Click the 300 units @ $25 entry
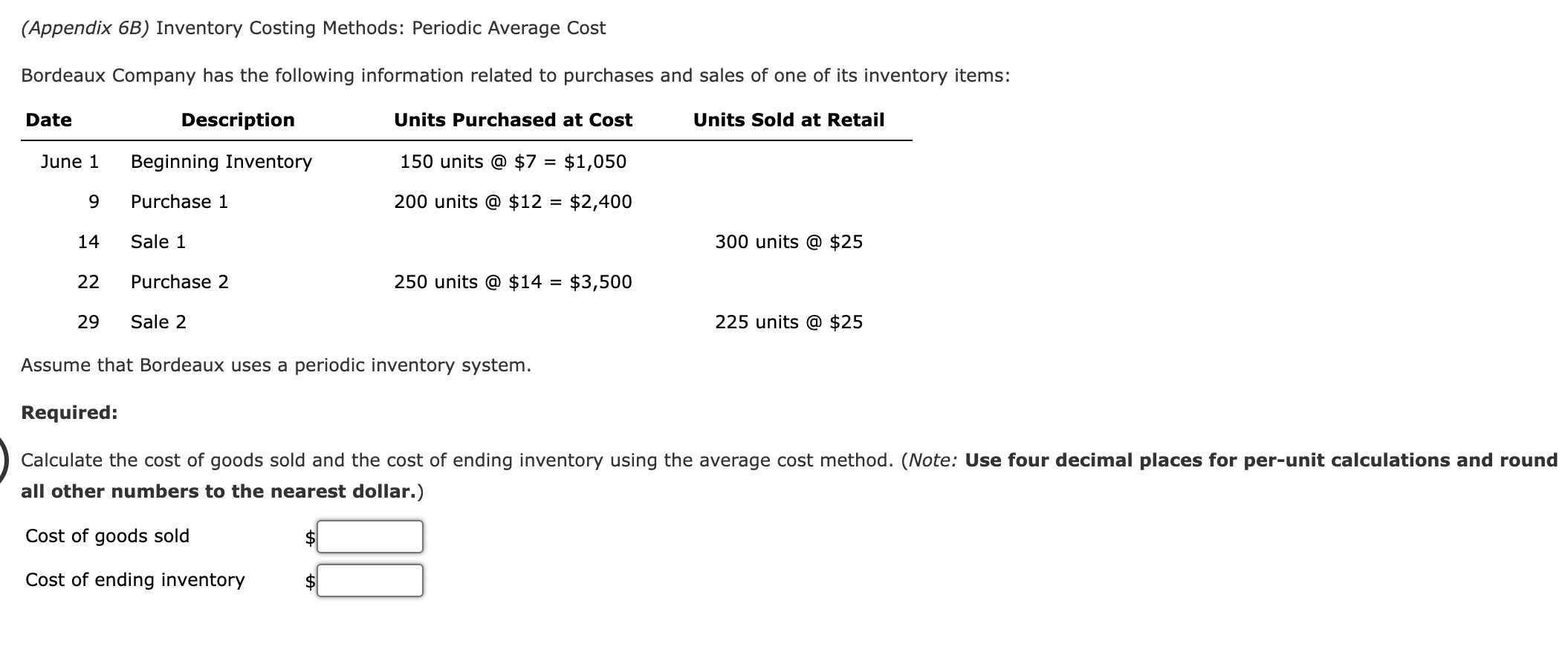This screenshot has width=1568, height=667. tap(788, 241)
